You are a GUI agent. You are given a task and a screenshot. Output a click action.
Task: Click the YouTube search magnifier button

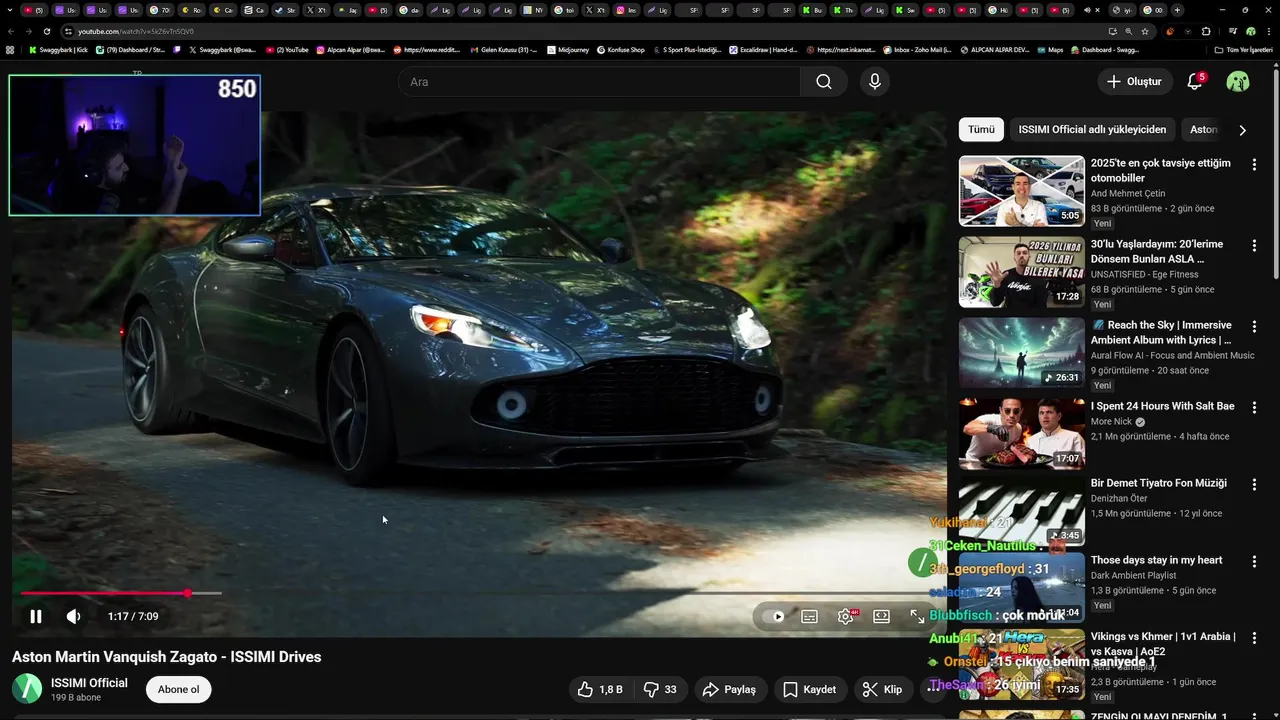click(x=824, y=82)
